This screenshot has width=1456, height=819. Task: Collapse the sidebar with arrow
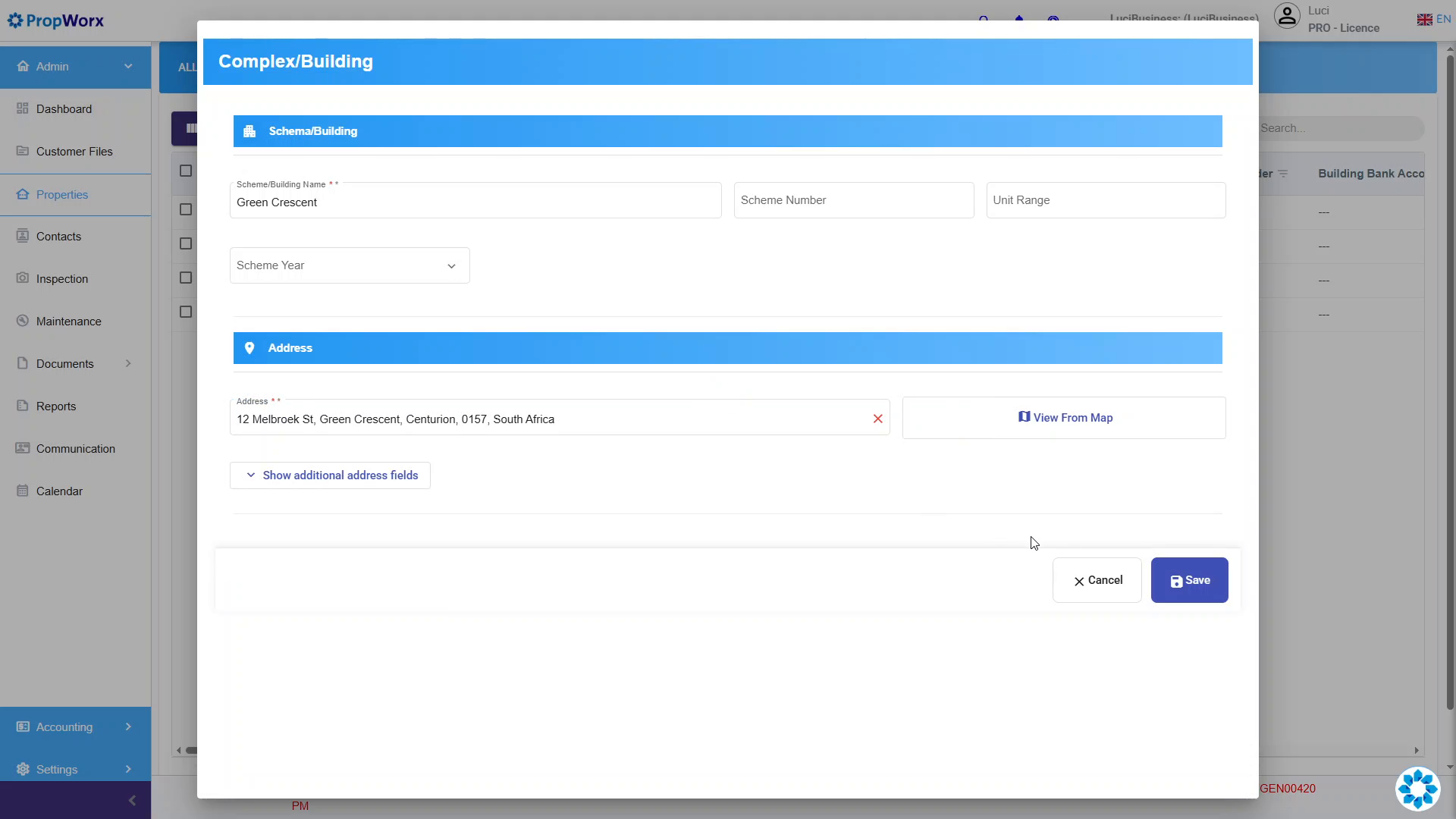click(x=132, y=800)
